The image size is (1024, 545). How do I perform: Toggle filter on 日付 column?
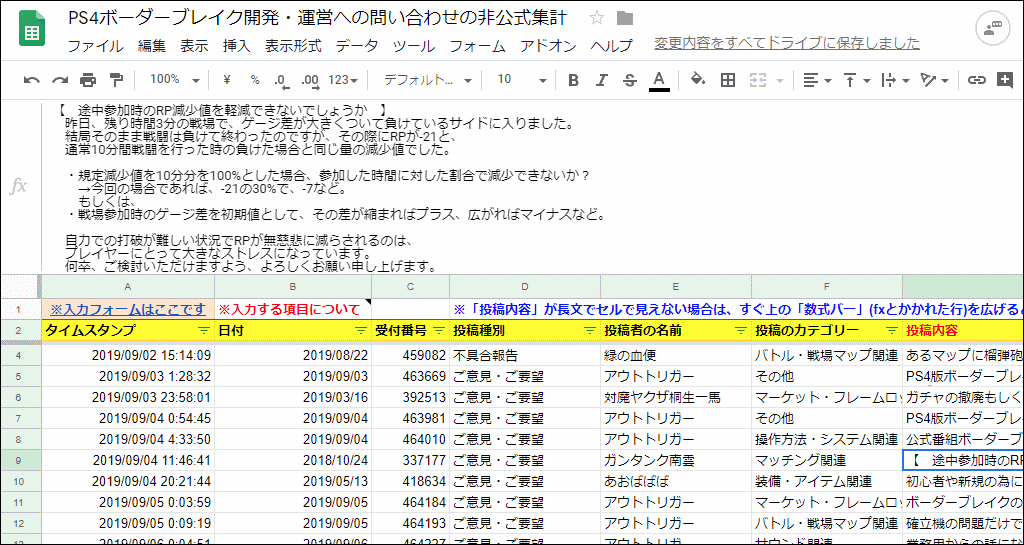(361, 331)
